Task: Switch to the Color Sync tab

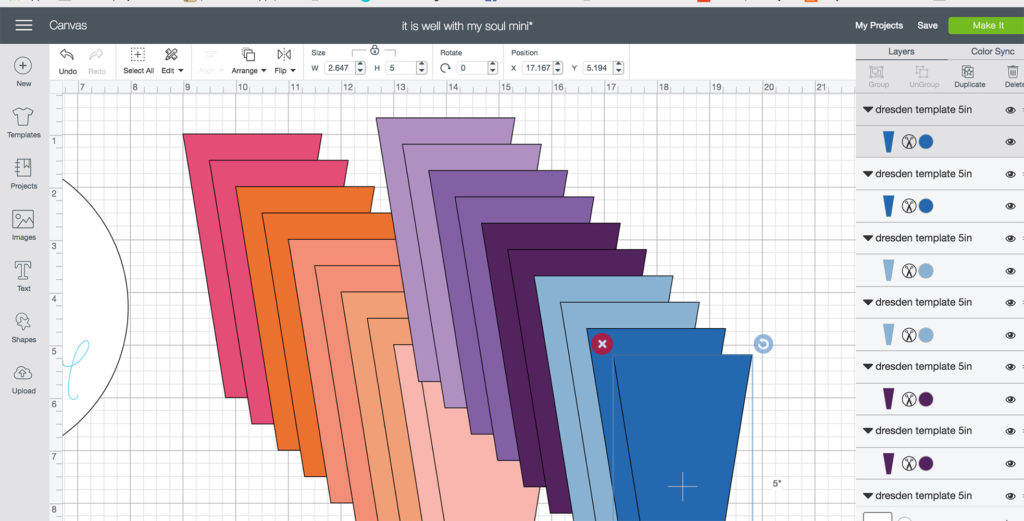Action: (x=992, y=52)
